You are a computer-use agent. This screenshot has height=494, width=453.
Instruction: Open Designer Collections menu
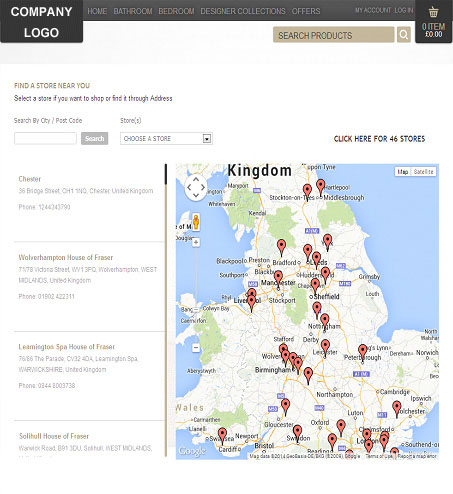click(243, 11)
